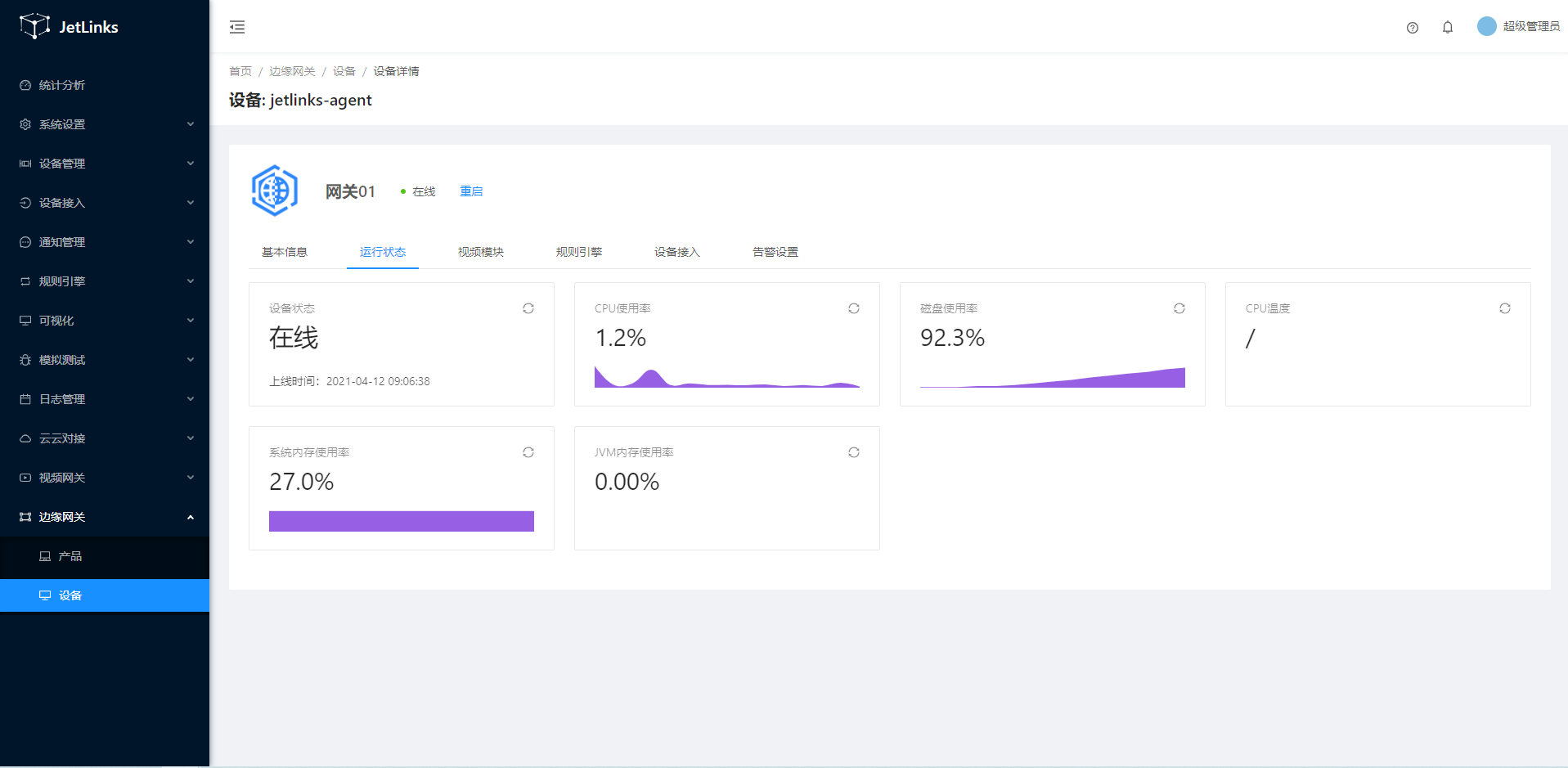Image resolution: width=1568 pixels, height=768 pixels.
Task: Refresh the CPU温度 card
Action: (x=1504, y=308)
